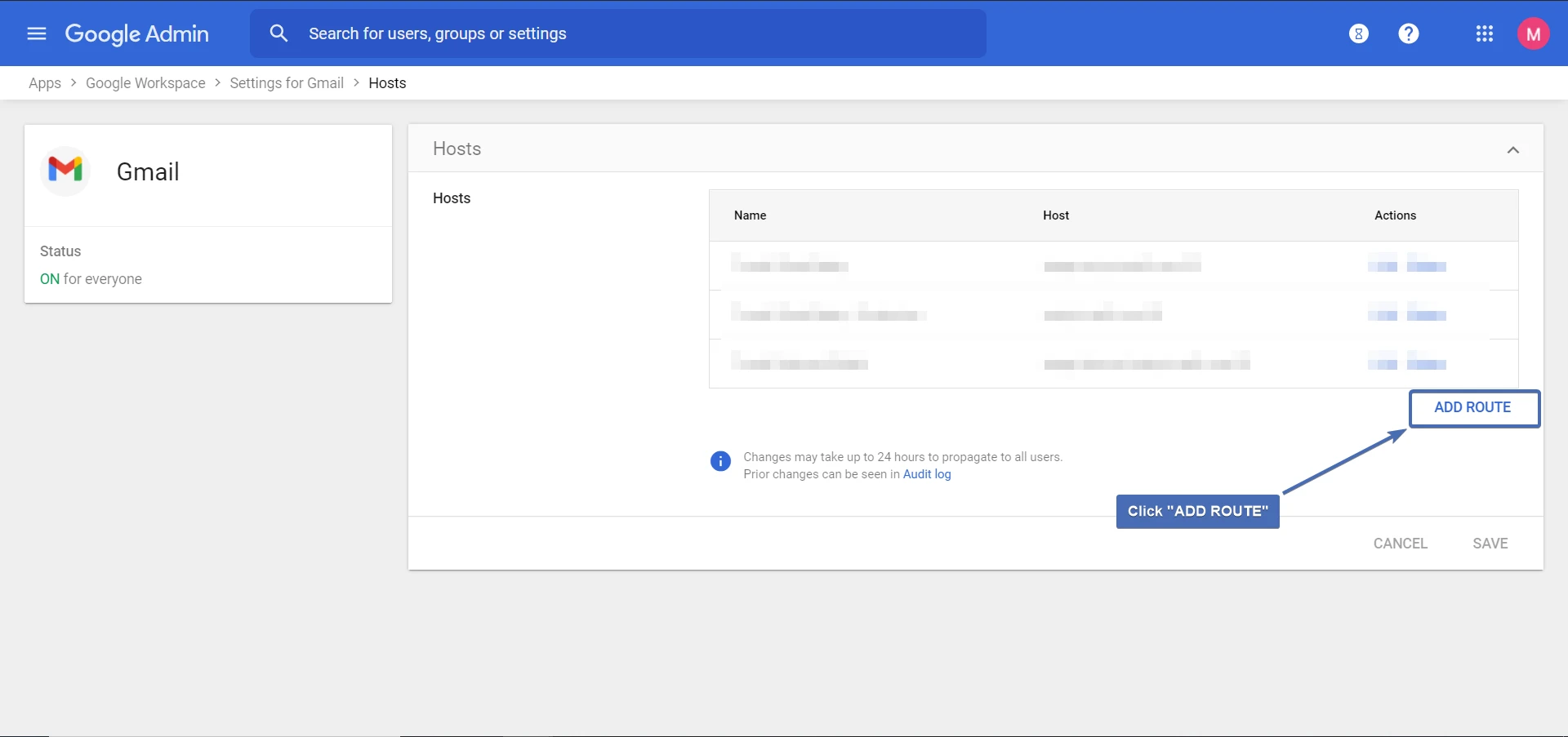Return to Settings for Gmail breadcrumb
This screenshot has height=737, width=1568.
coord(286,83)
